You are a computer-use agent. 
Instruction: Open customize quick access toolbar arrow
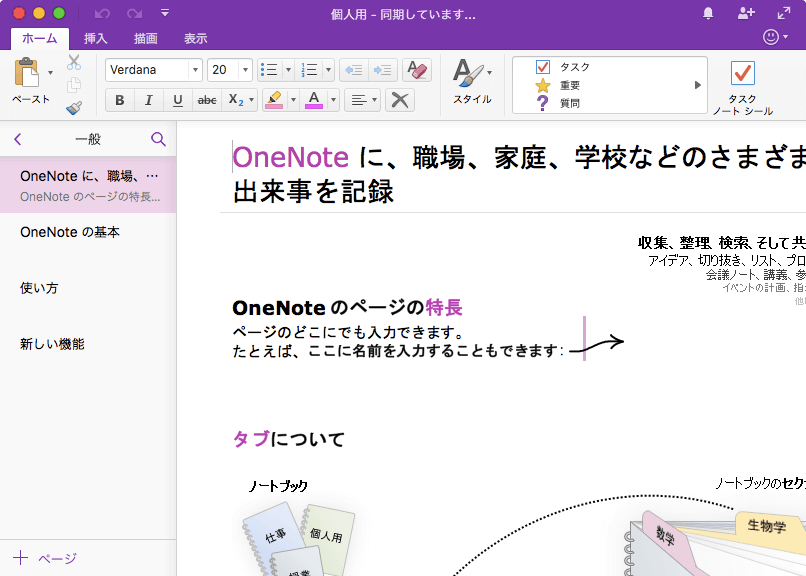tap(164, 13)
